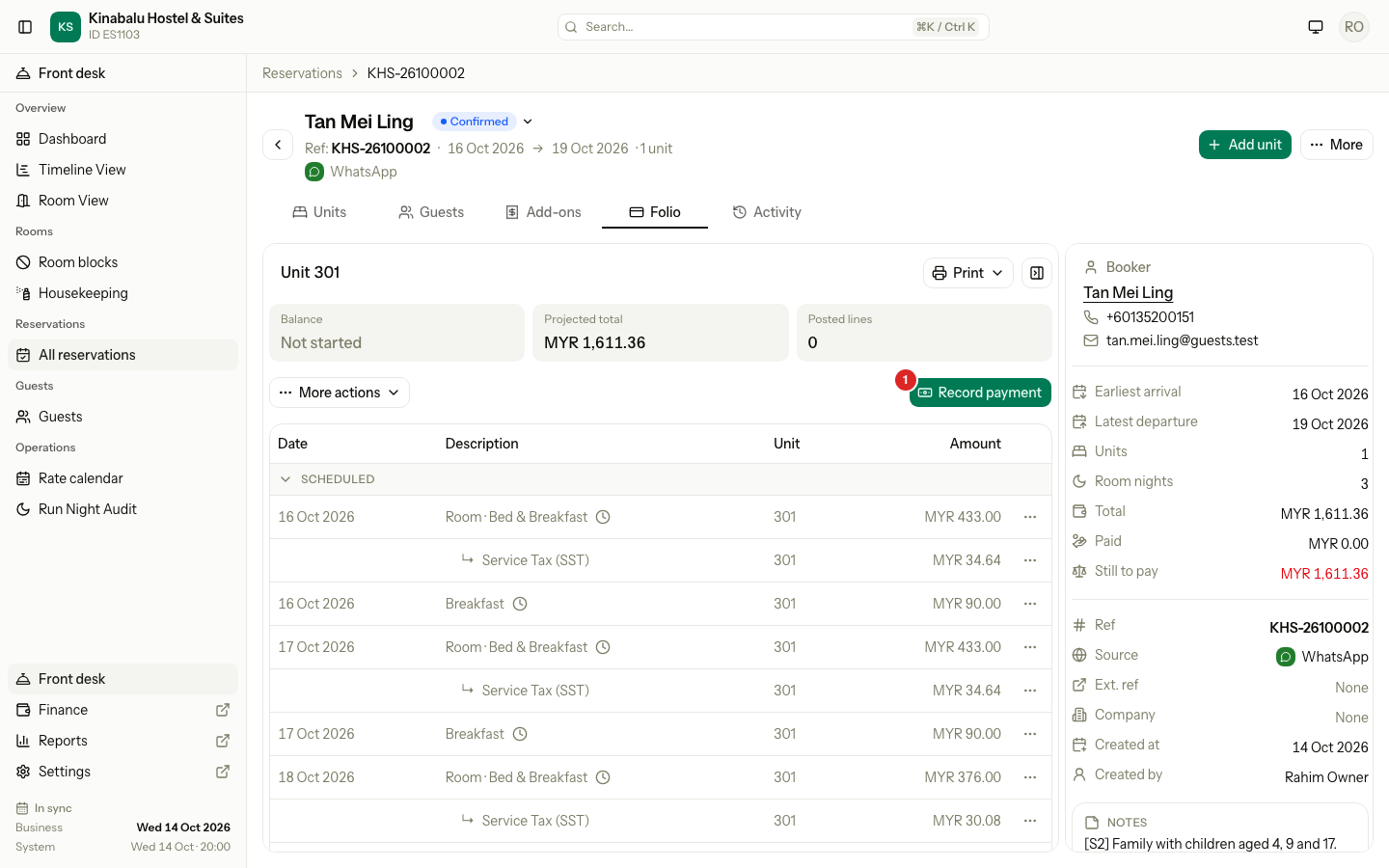Screen dimensions: 1389x868
Task: Open the RO user avatar menu
Action: point(1354,27)
